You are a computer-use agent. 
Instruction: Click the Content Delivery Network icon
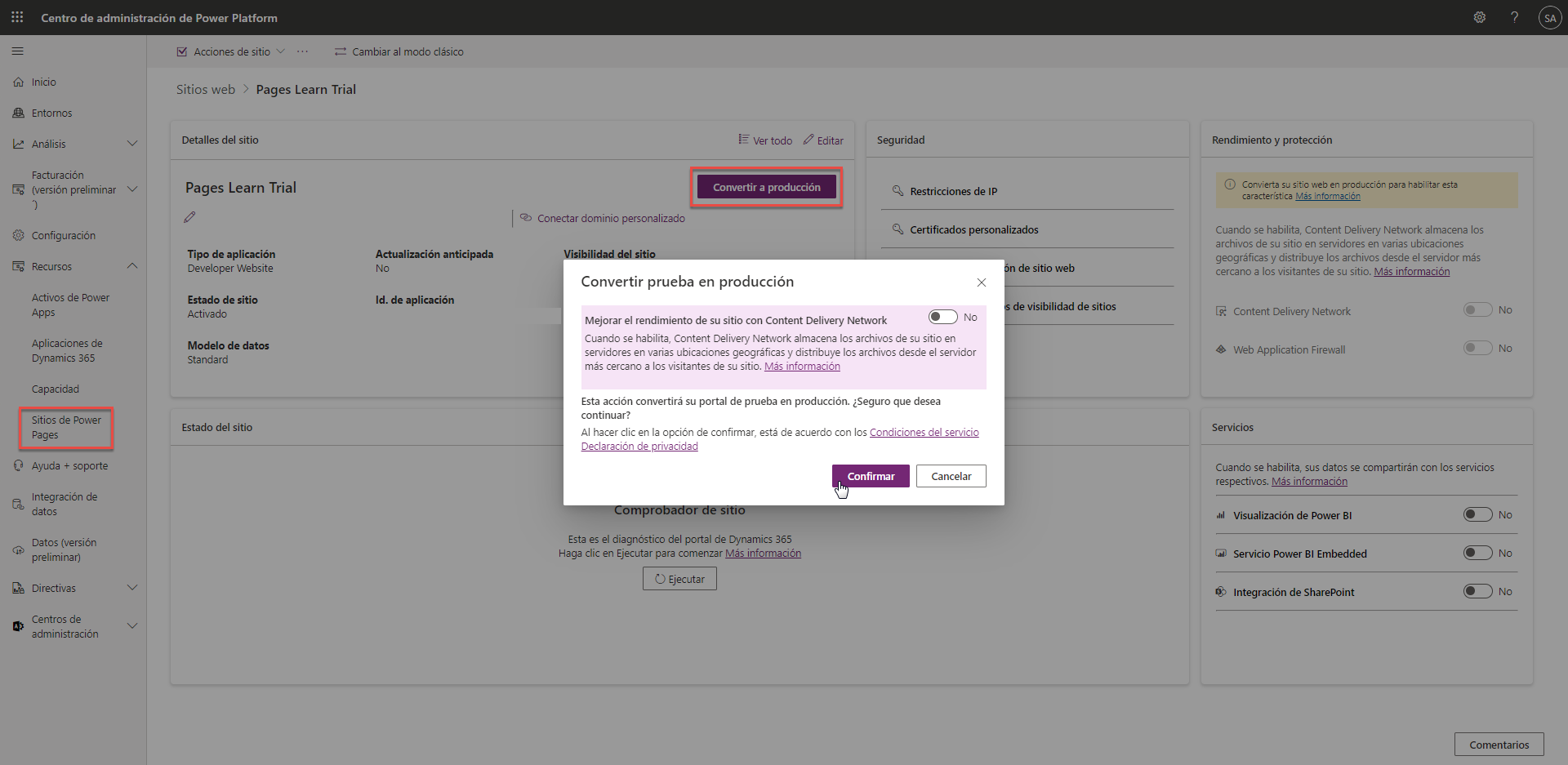(1221, 312)
